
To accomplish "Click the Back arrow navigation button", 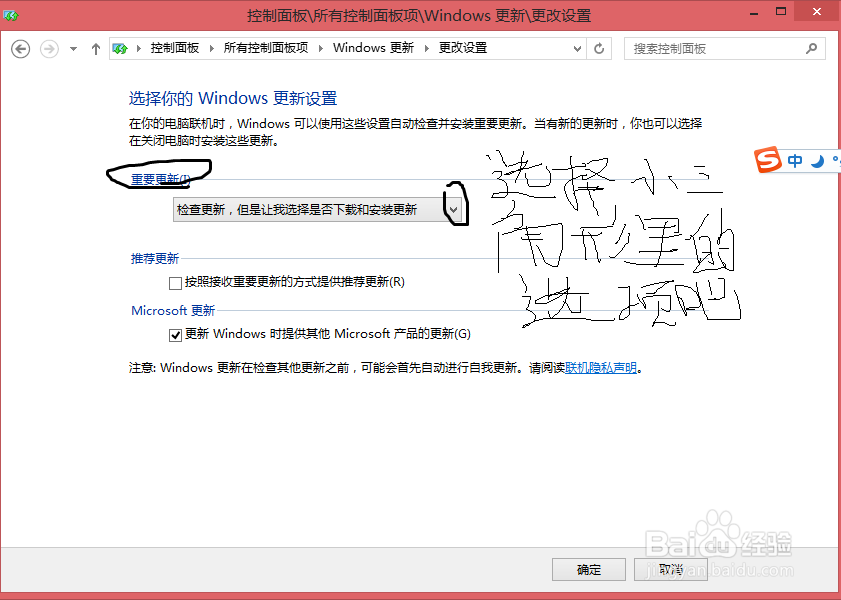I will coord(20,49).
